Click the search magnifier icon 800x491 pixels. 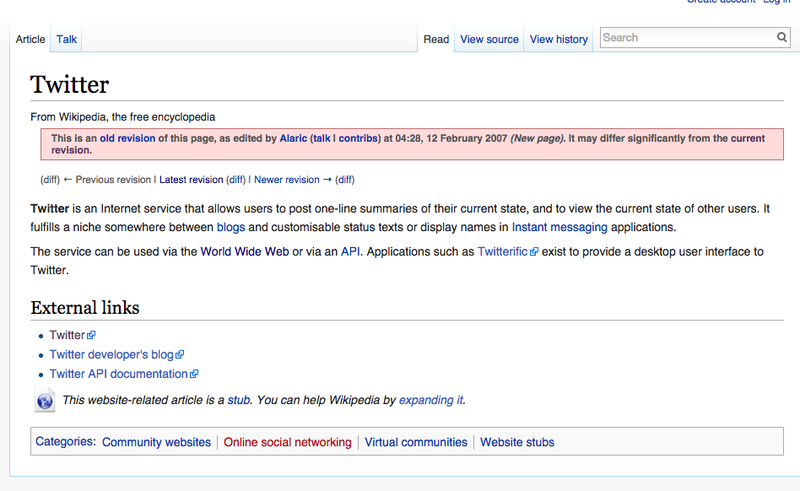click(782, 37)
